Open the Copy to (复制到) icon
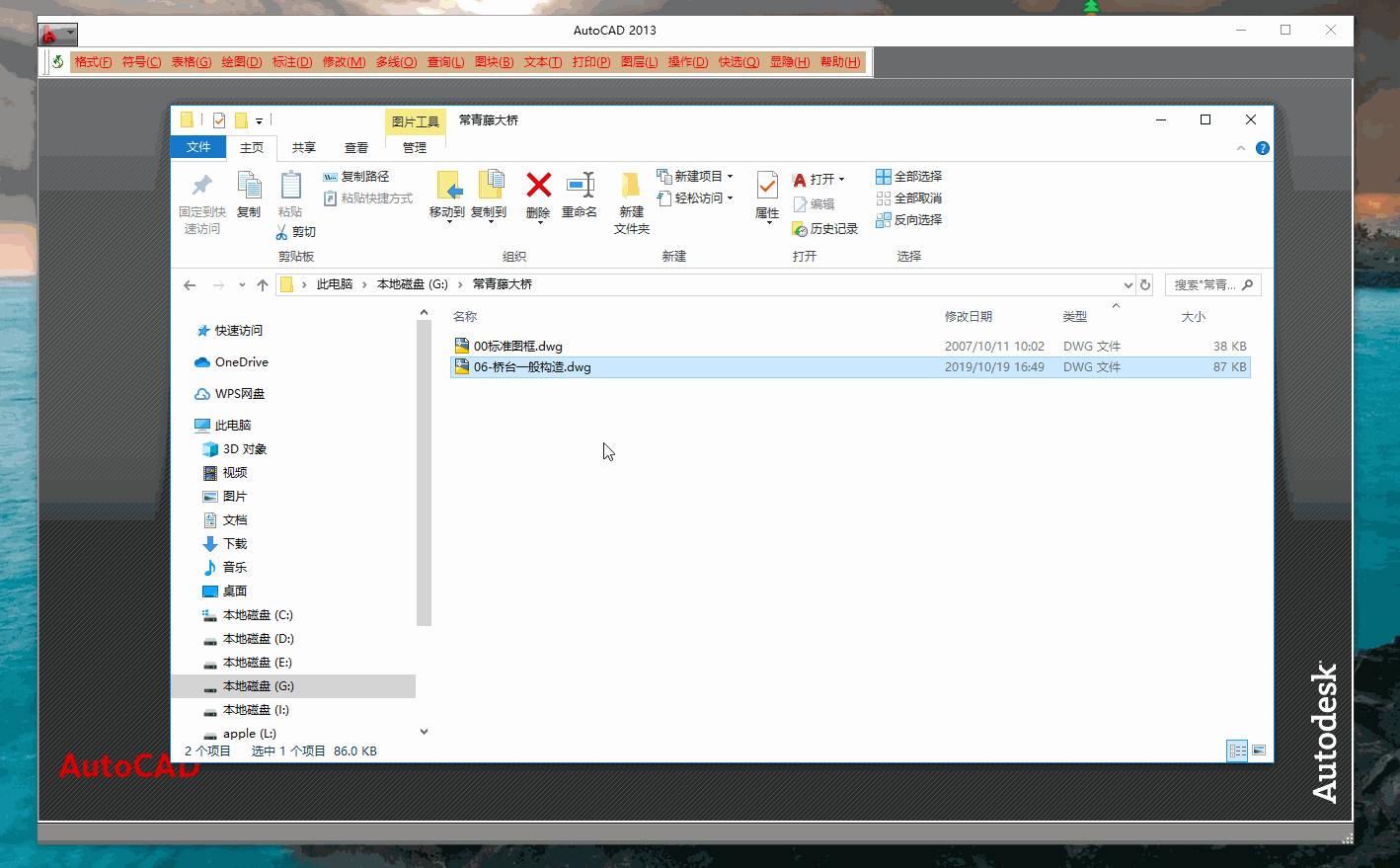The image size is (1400, 868). click(x=491, y=186)
